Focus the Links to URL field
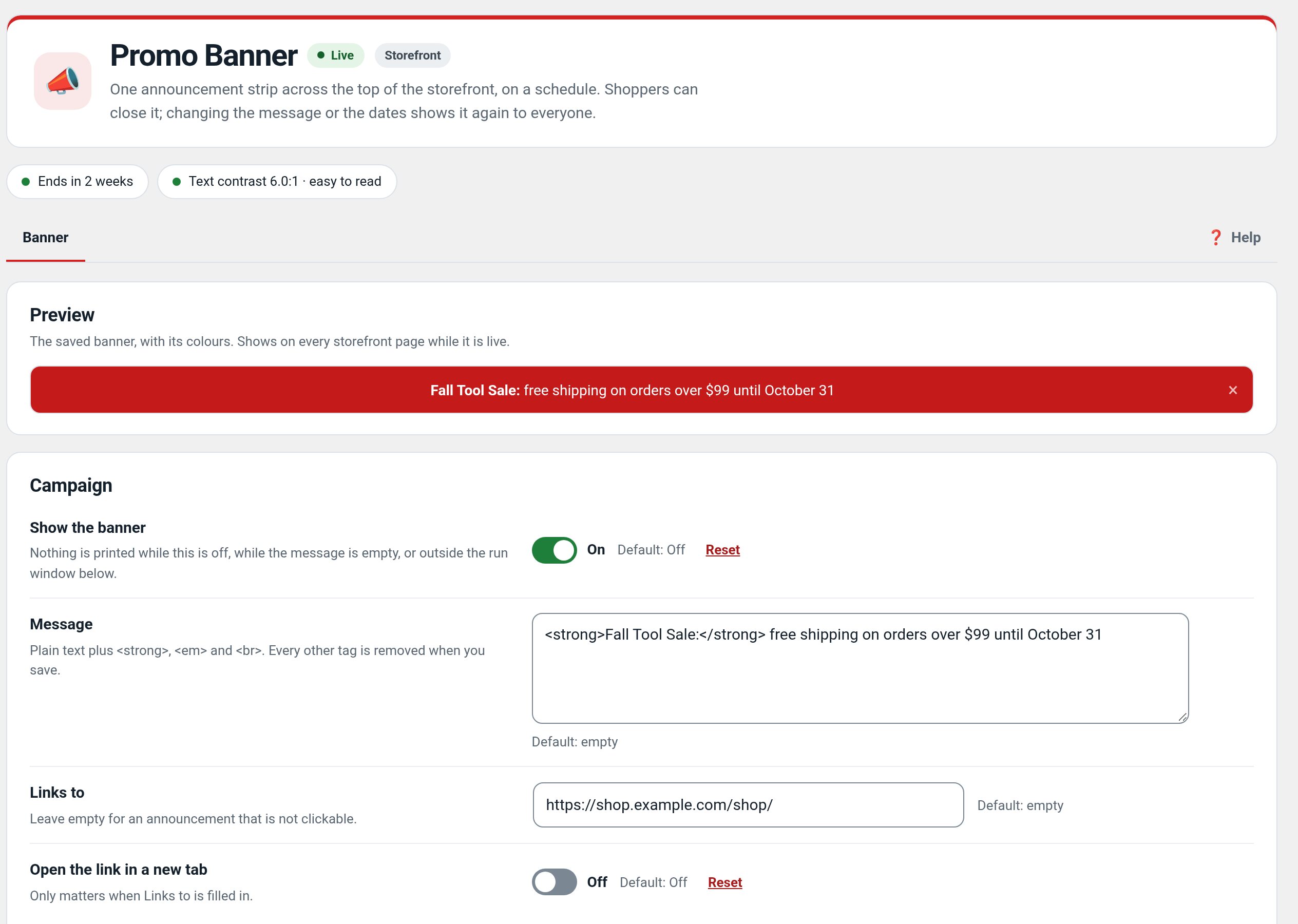 click(x=748, y=804)
